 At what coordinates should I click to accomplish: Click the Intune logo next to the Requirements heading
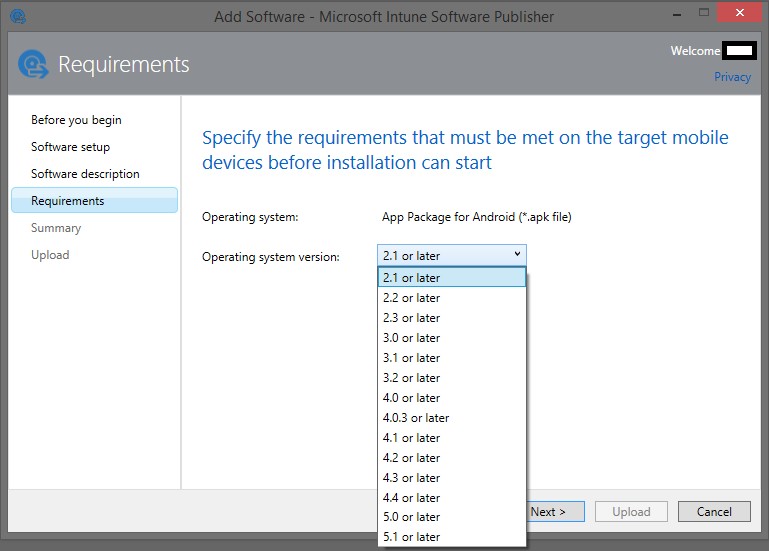coord(33,64)
